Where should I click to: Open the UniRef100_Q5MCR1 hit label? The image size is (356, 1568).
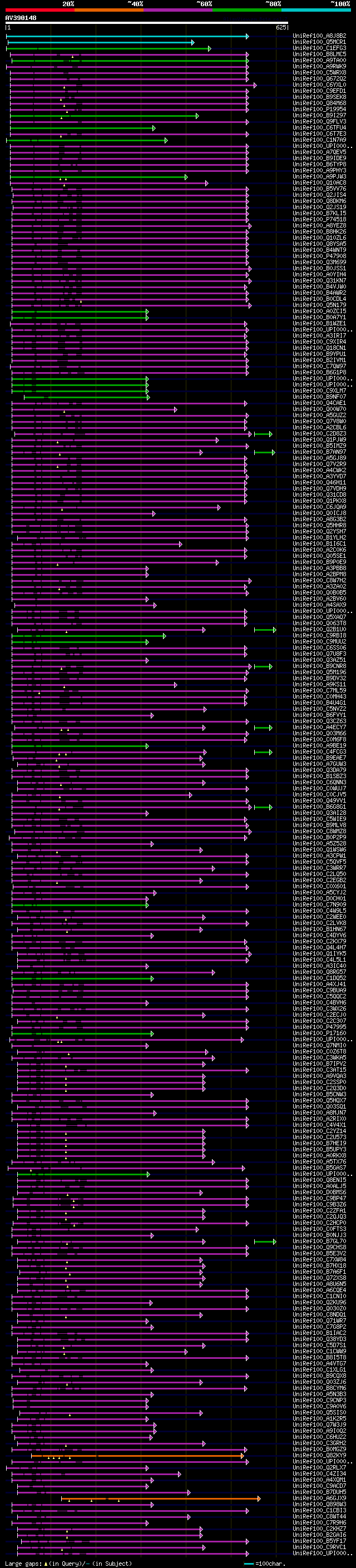[x=319, y=42]
